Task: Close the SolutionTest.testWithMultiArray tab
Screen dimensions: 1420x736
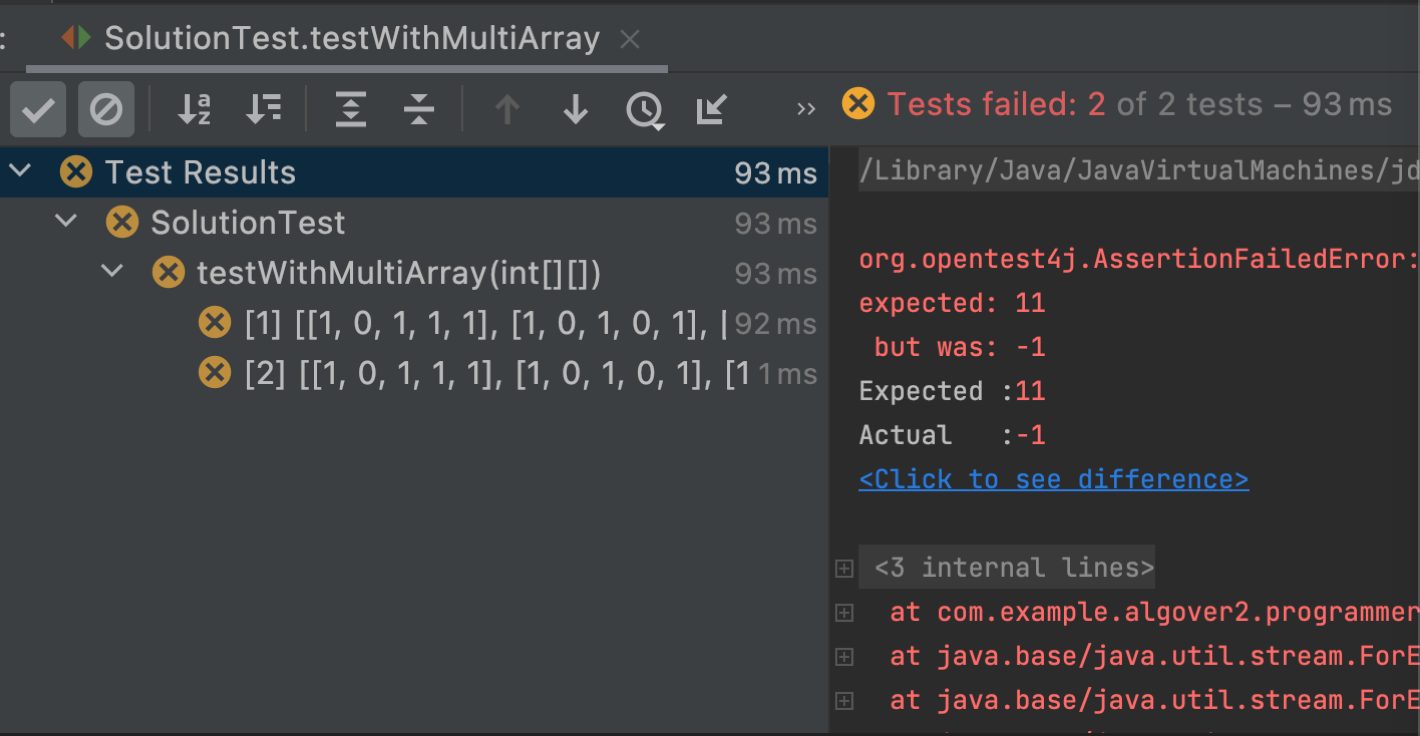Action: coord(629,39)
